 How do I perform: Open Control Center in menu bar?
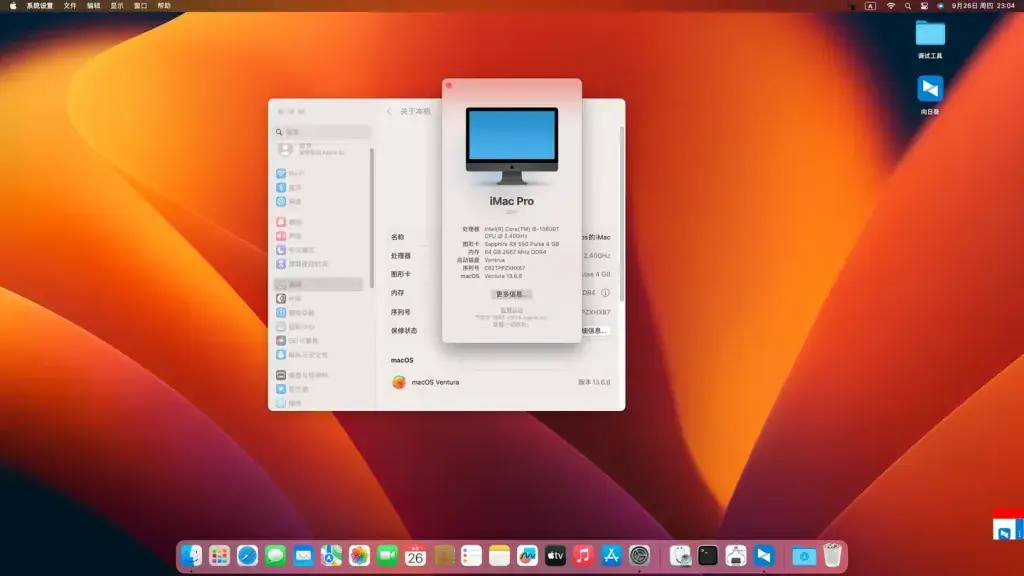pos(924,6)
